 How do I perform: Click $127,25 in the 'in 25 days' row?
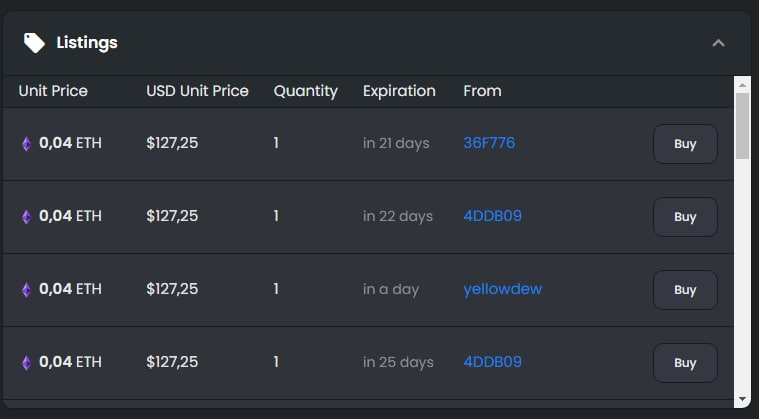(172, 362)
